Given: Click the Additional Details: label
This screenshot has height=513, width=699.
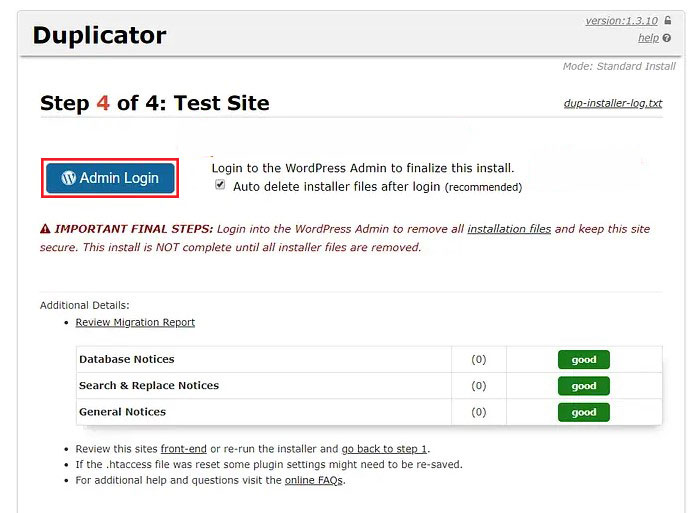Looking at the screenshot, I should (85, 305).
